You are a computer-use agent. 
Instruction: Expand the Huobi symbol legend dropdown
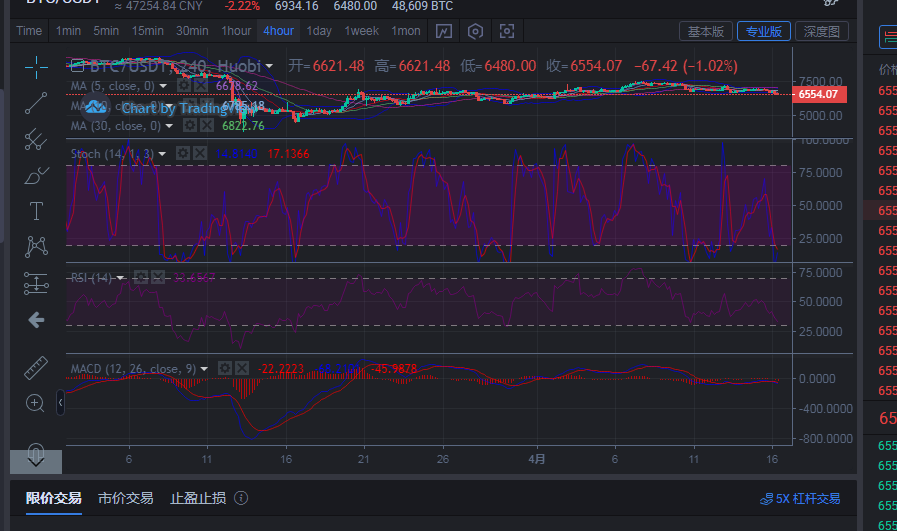click(269, 66)
